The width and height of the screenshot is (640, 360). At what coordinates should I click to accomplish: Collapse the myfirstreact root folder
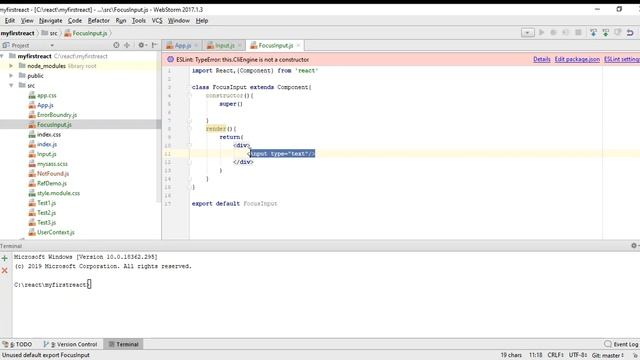point(2,56)
